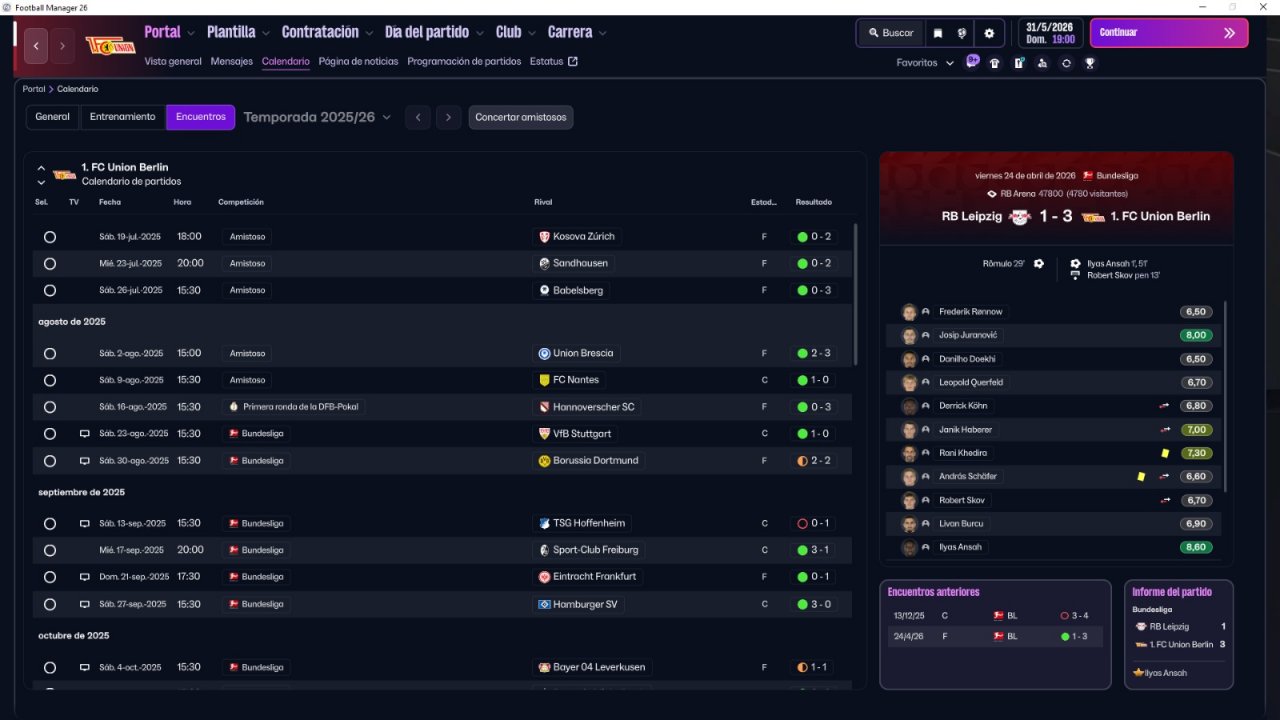Image resolution: width=1280 pixels, height=720 pixels.
Task: Click the Estatus external link icon
Action: click(x=573, y=61)
